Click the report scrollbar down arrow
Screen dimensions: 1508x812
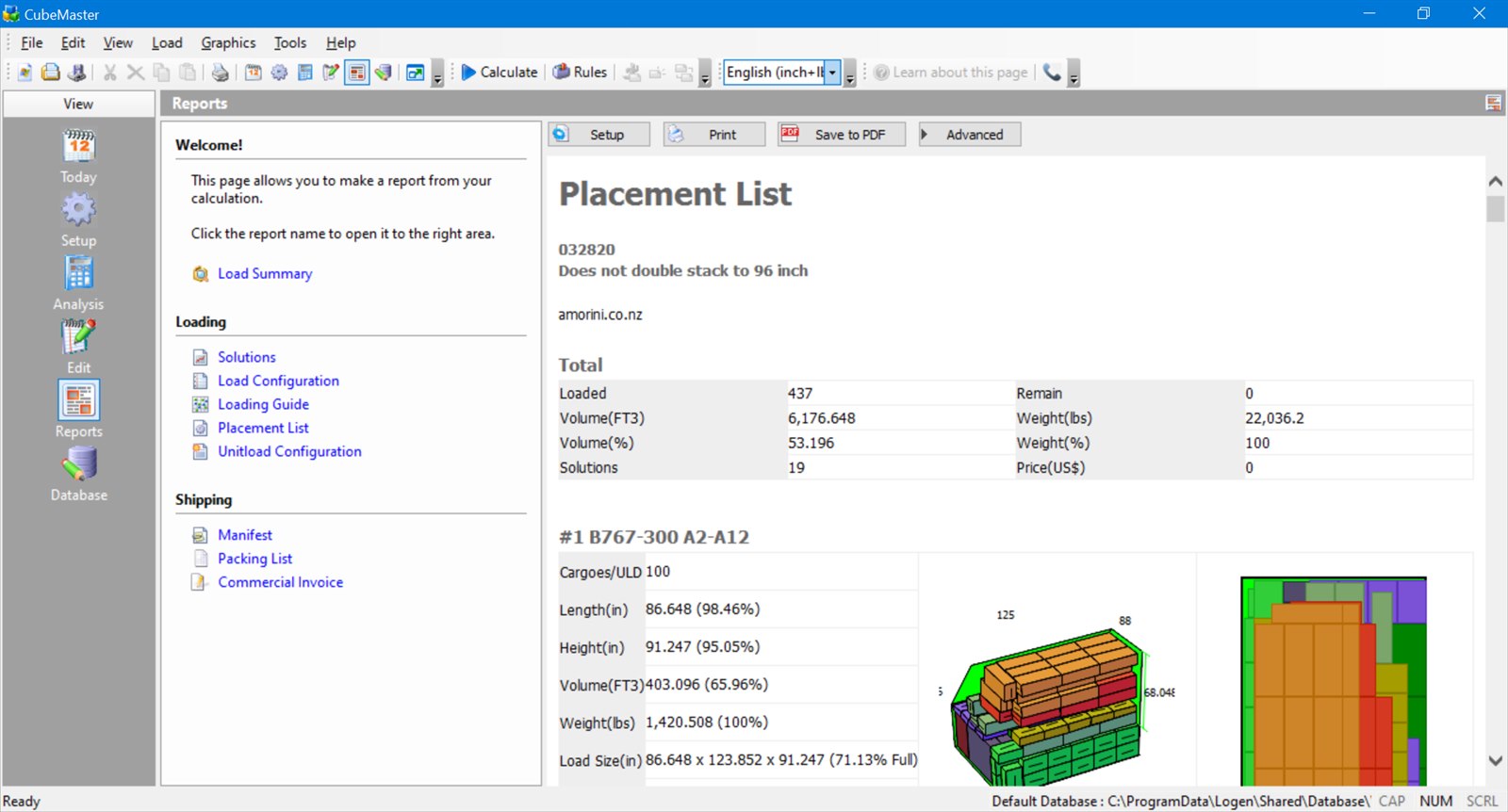tap(1495, 761)
